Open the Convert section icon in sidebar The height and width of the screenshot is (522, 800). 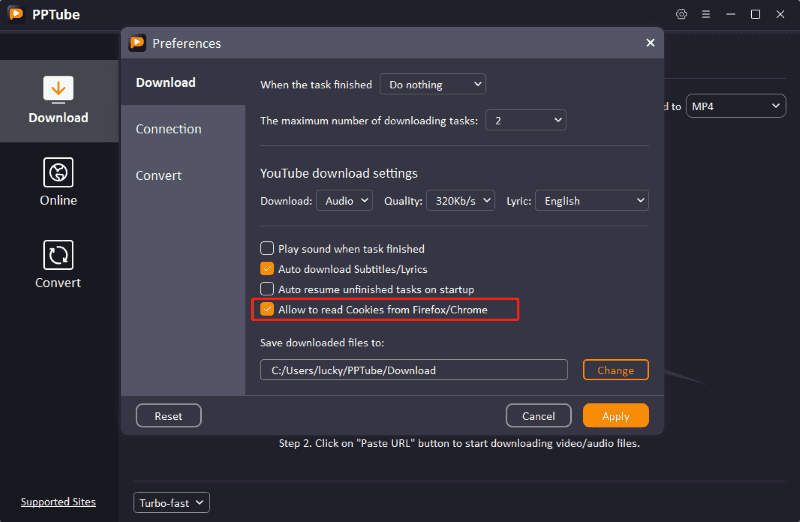coord(58,255)
